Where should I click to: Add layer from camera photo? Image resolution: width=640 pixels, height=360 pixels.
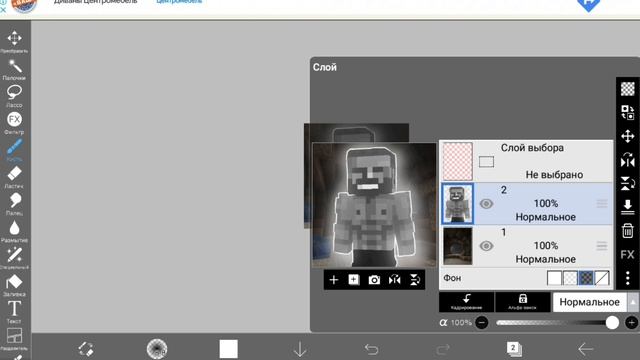click(x=374, y=280)
